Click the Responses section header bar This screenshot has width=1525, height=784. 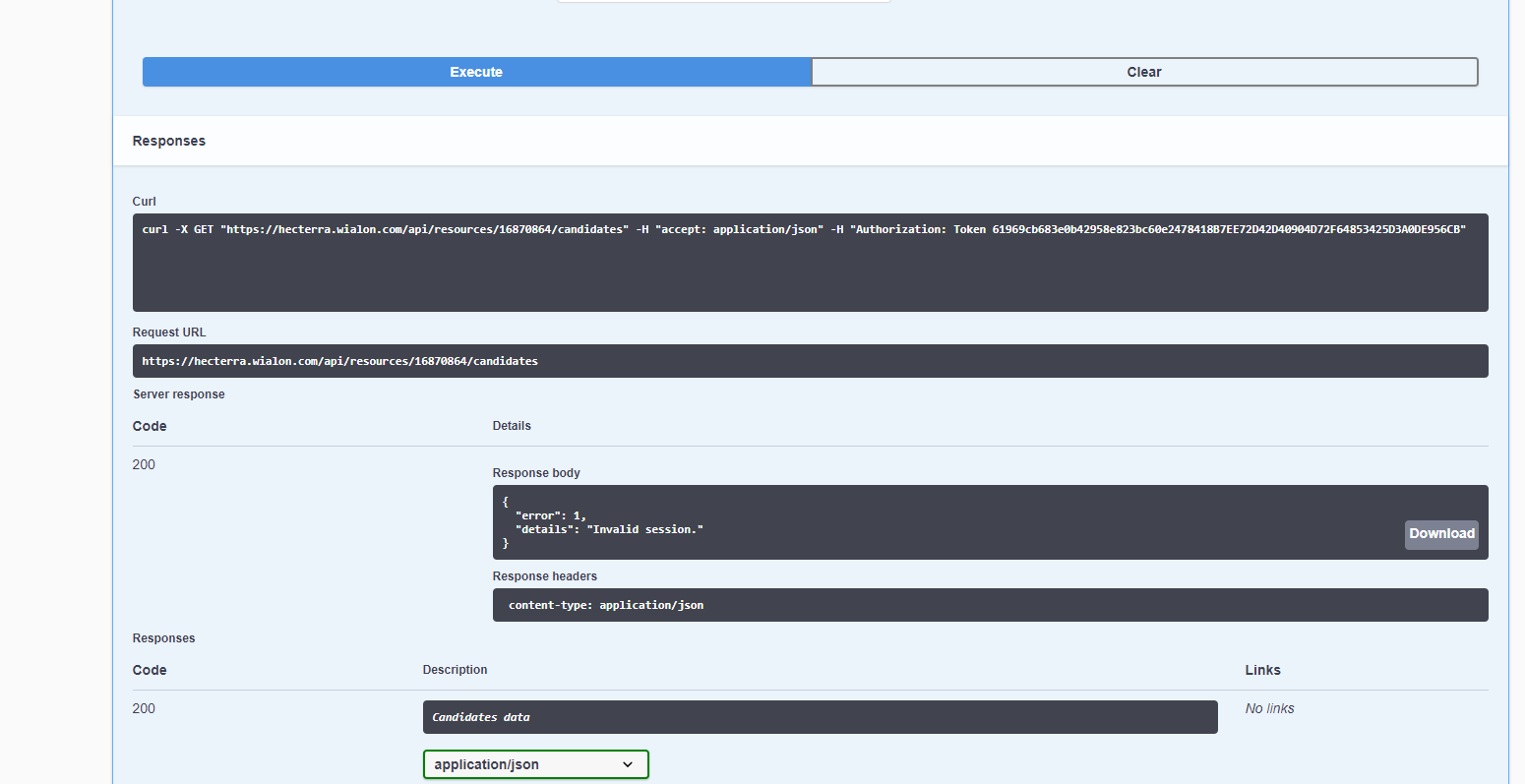click(809, 141)
